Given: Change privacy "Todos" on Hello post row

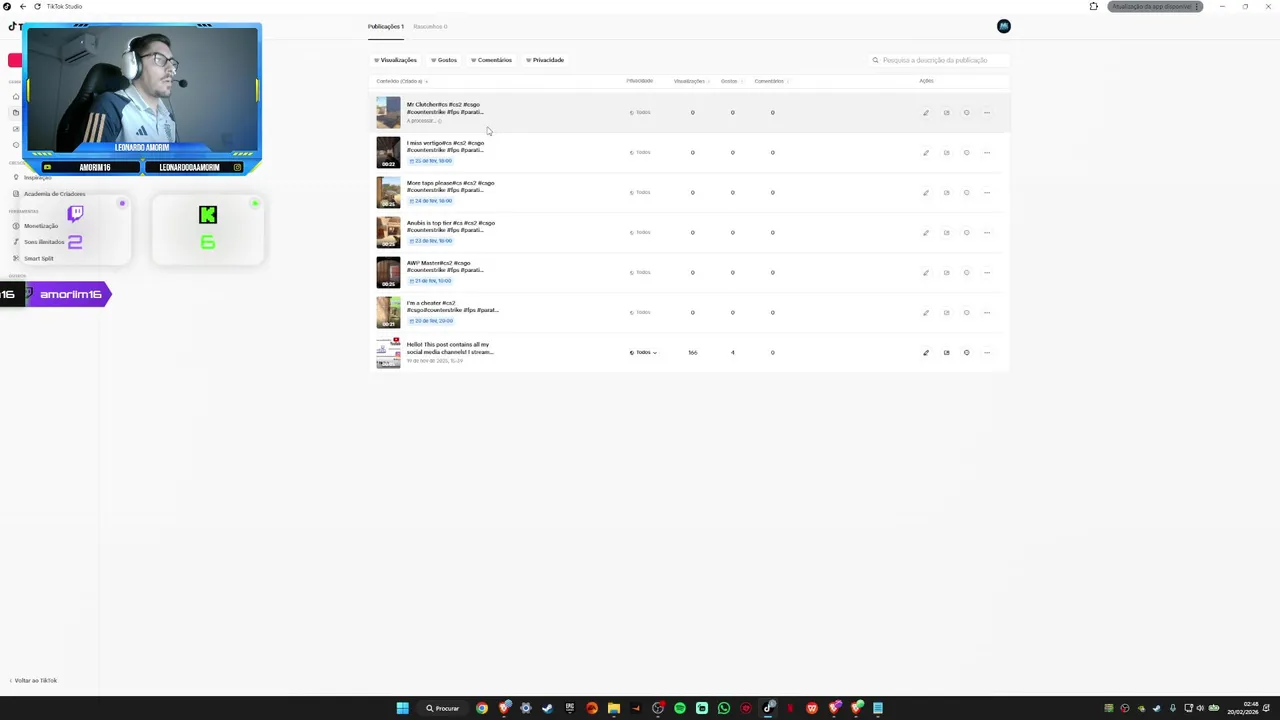Looking at the screenshot, I should click(x=643, y=353).
